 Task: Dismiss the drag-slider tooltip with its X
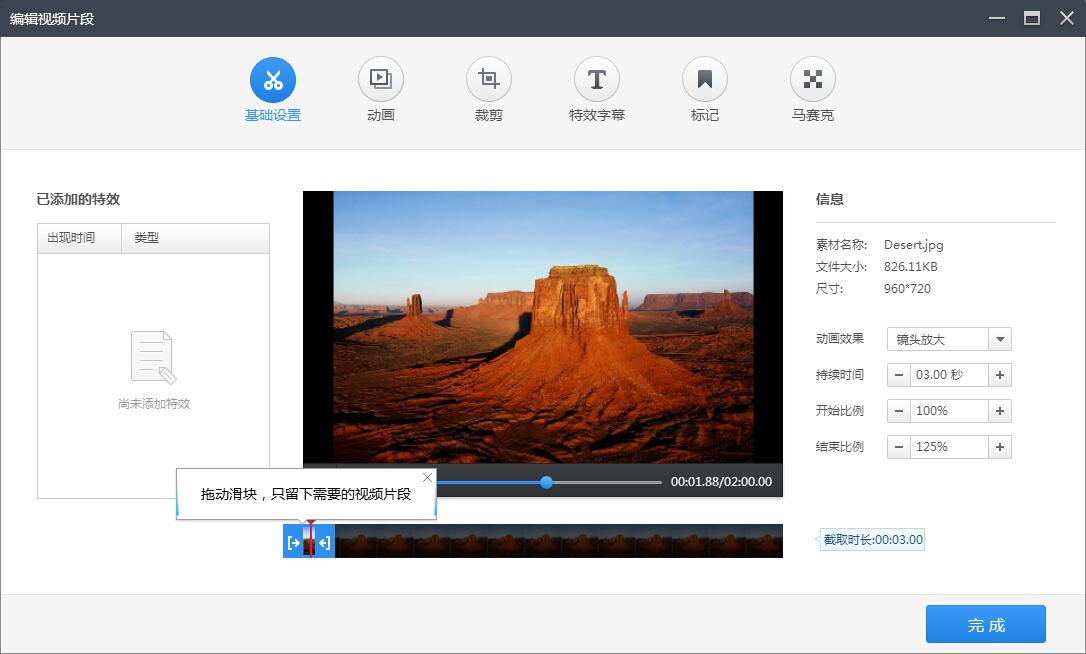(x=427, y=477)
